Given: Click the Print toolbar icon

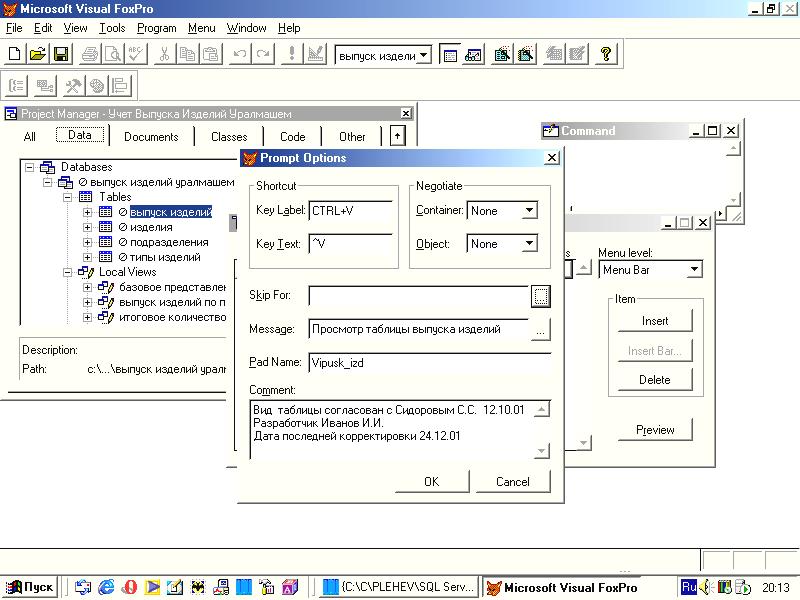Looking at the screenshot, I should (x=90, y=54).
